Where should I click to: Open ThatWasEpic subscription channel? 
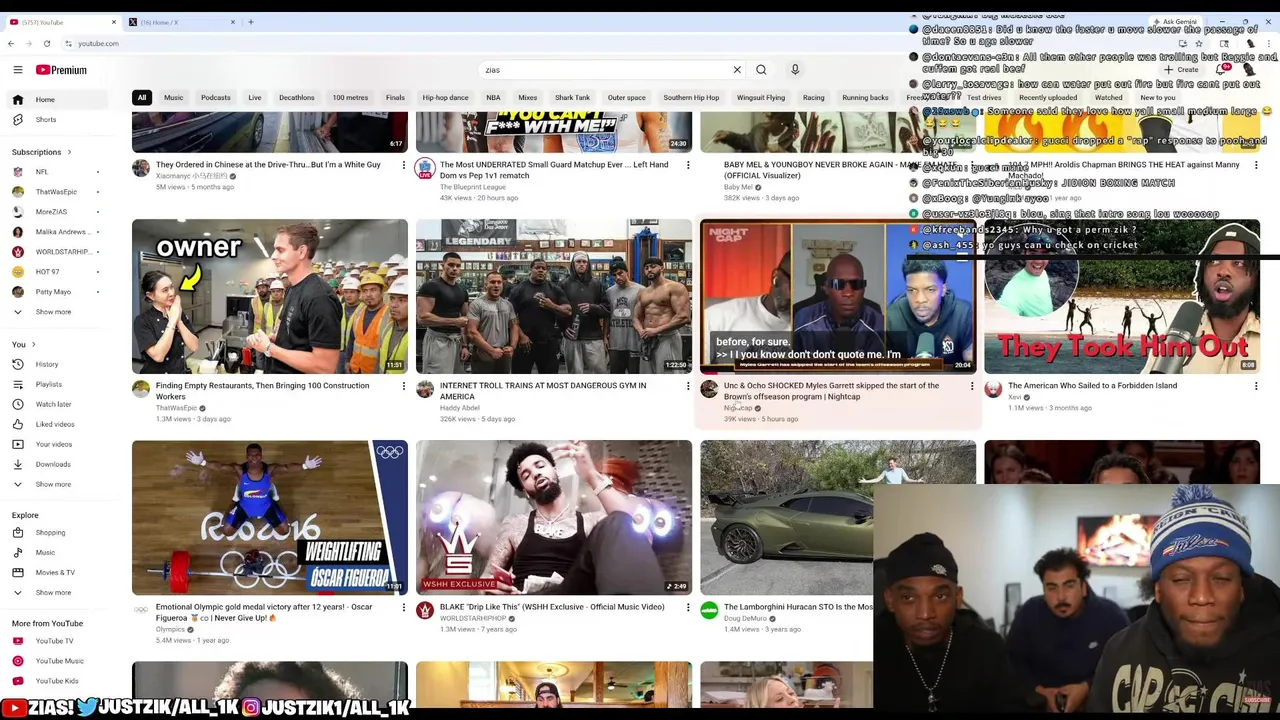pyautogui.click(x=56, y=192)
